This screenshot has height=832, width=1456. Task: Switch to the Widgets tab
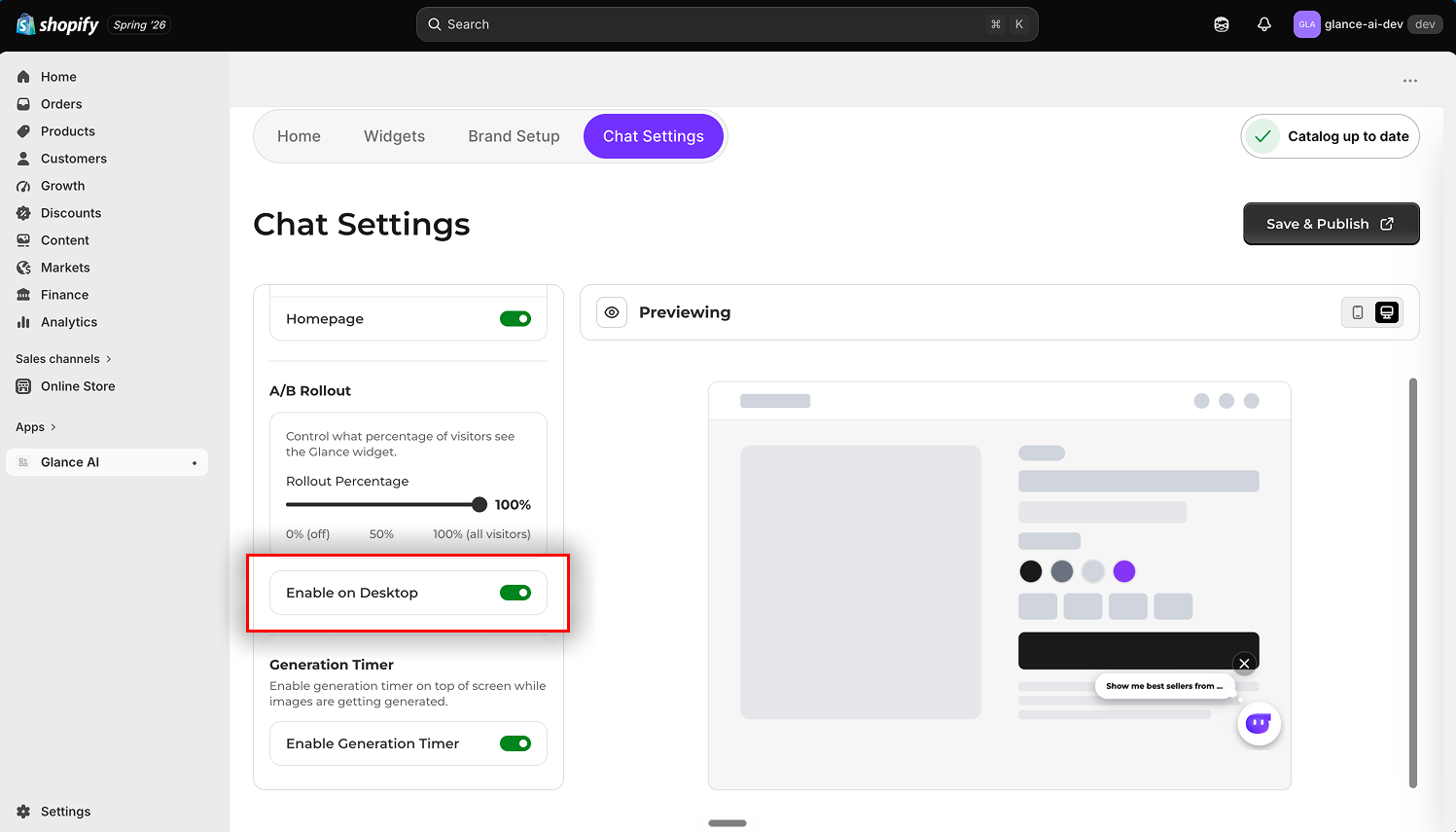point(394,136)
